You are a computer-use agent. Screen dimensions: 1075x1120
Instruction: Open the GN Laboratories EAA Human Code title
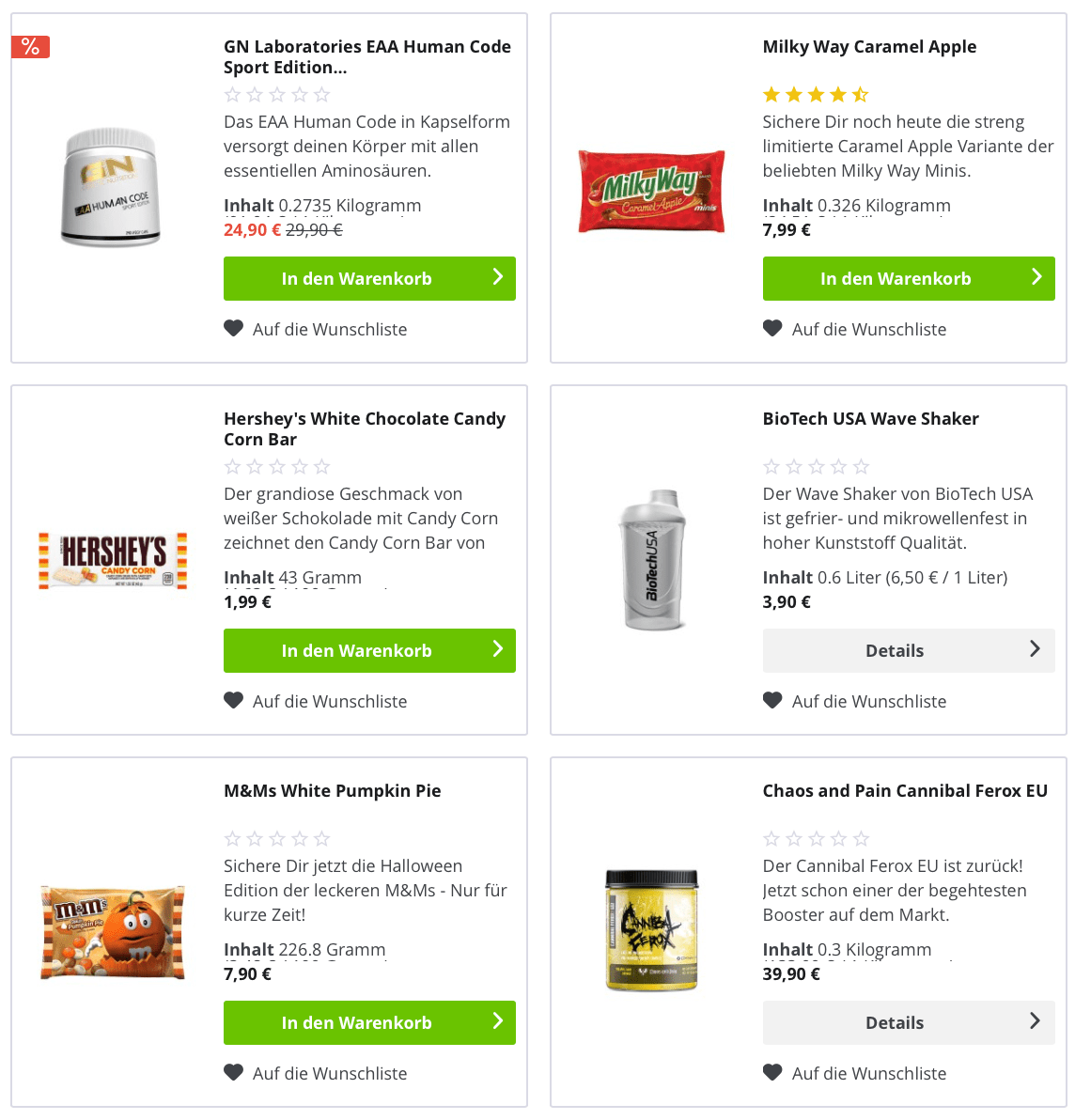[366, 56]
